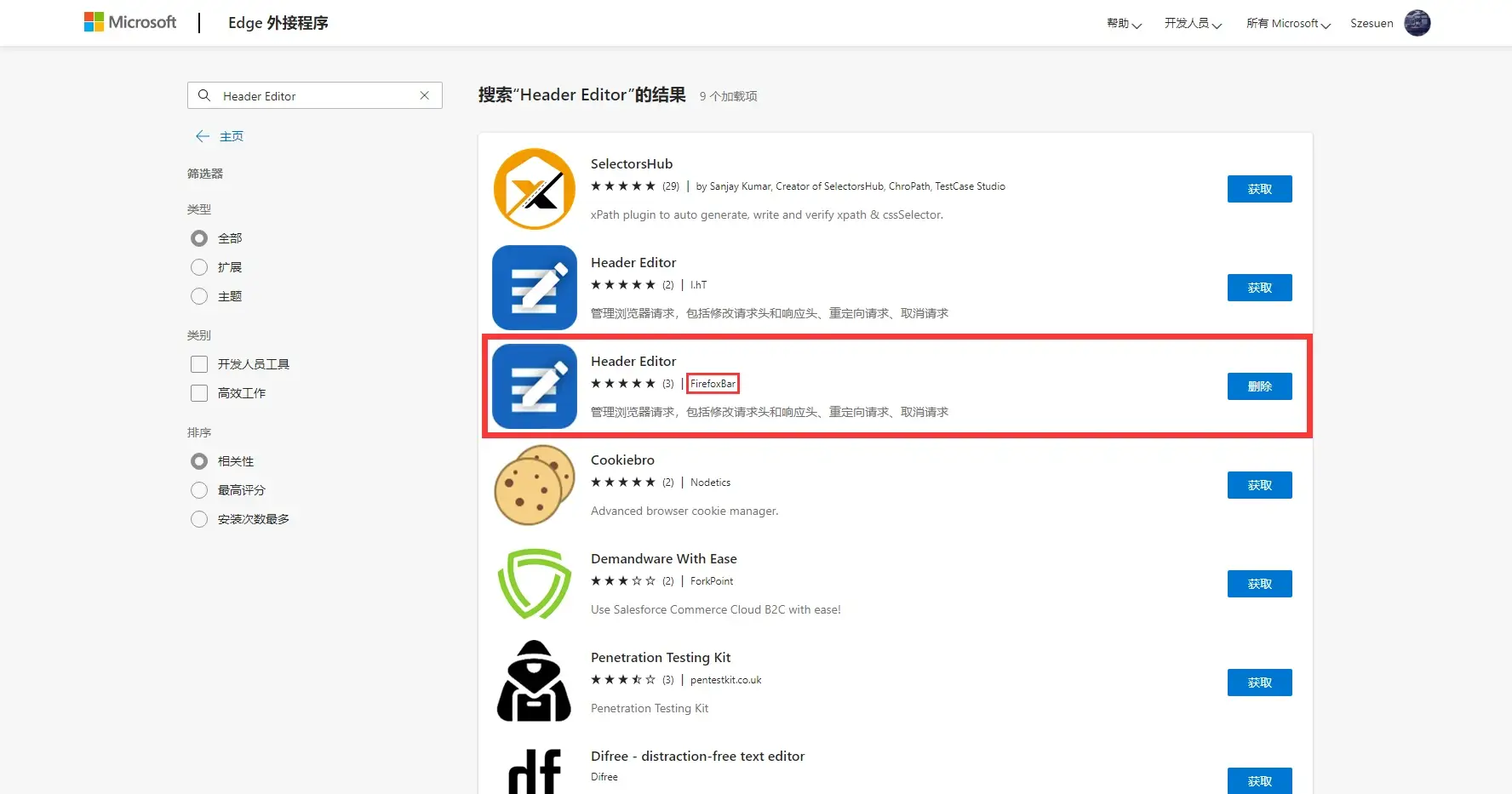Click 获取 for SelectorsHub
Viewport: 1512px width, 794px height.
pyautogui.click(x=1259, y=188)
